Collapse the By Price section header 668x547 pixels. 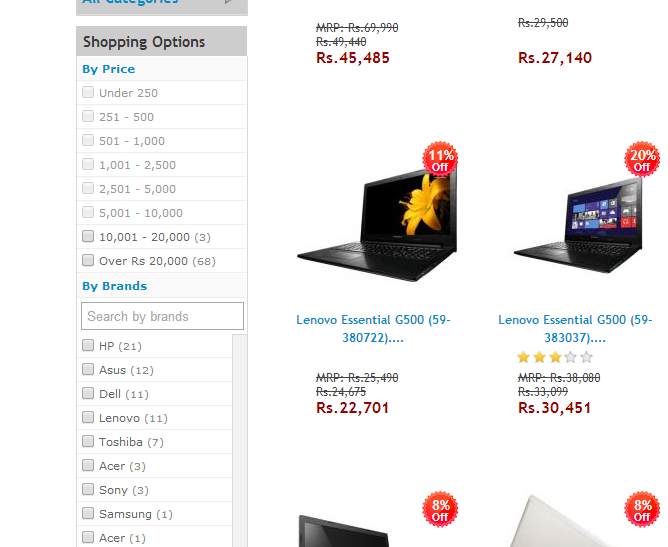[x=109, y=69]
